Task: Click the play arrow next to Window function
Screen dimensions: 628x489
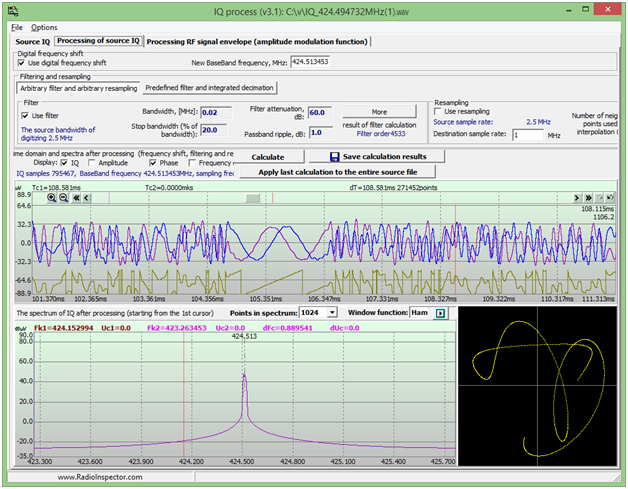Action: tap(440, 314)
